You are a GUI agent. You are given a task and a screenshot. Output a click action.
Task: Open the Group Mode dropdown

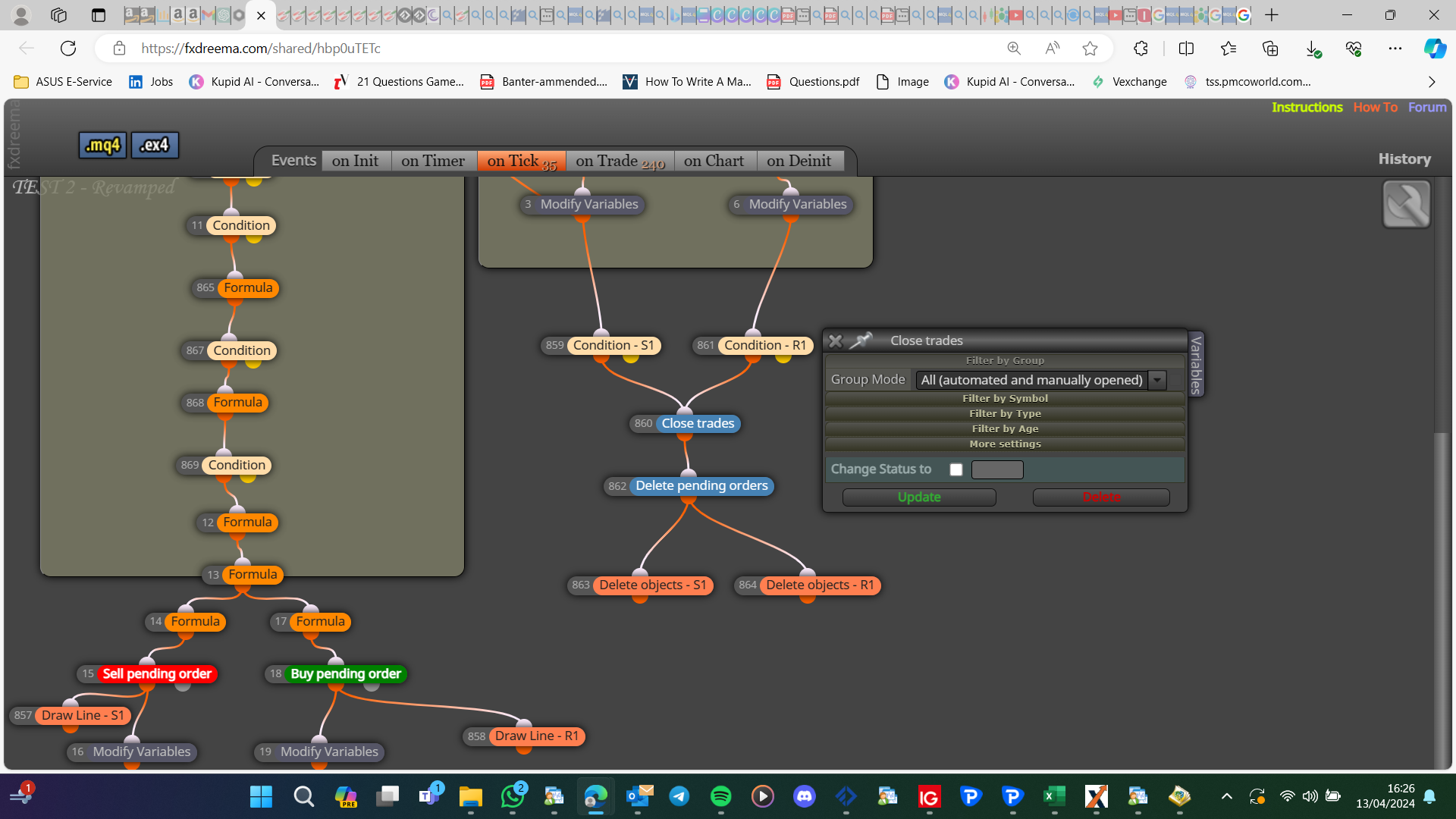click(x=1041, y=380)
